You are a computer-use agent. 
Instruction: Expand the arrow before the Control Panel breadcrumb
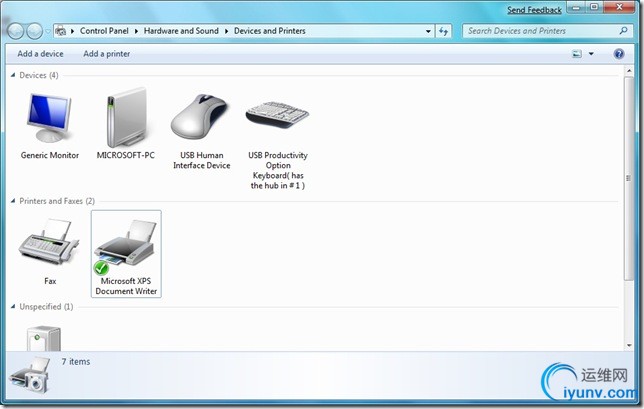(x=72, y=31)
